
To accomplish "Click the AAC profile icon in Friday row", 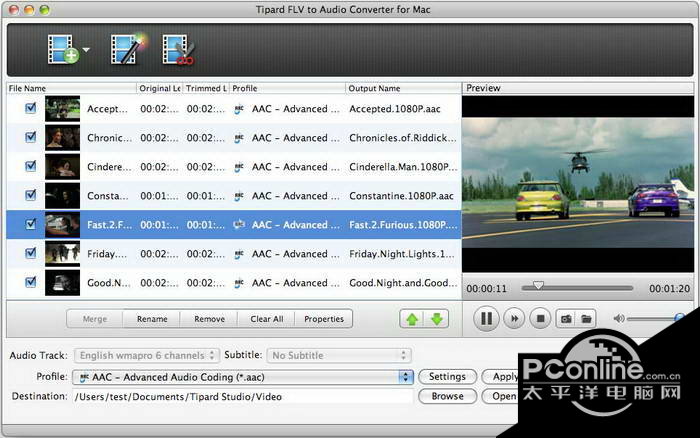I will 239,254.
